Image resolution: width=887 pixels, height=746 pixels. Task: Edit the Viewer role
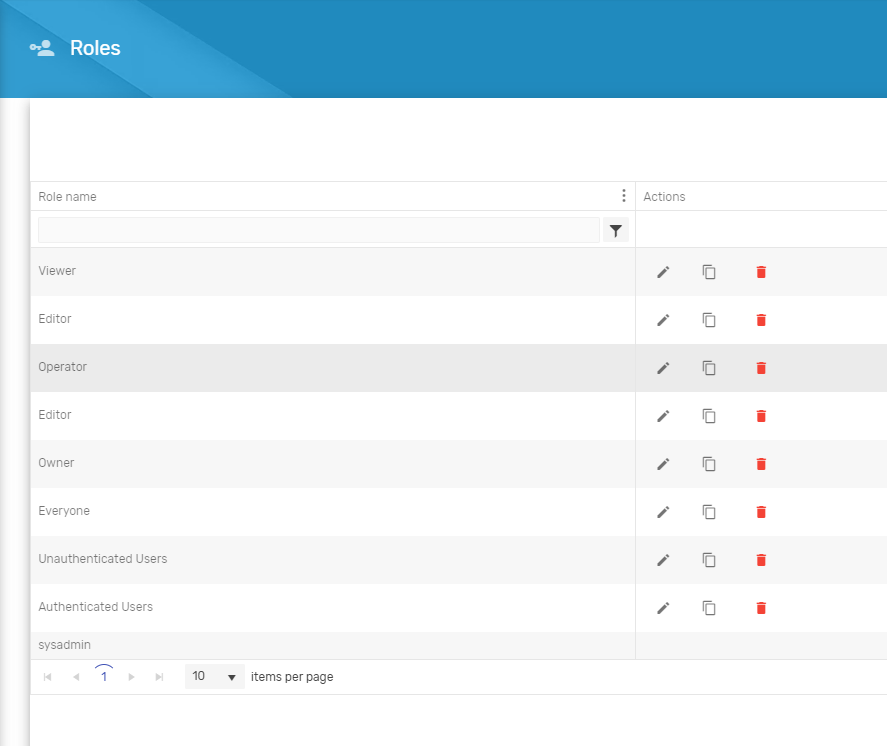tap(663, 272)
